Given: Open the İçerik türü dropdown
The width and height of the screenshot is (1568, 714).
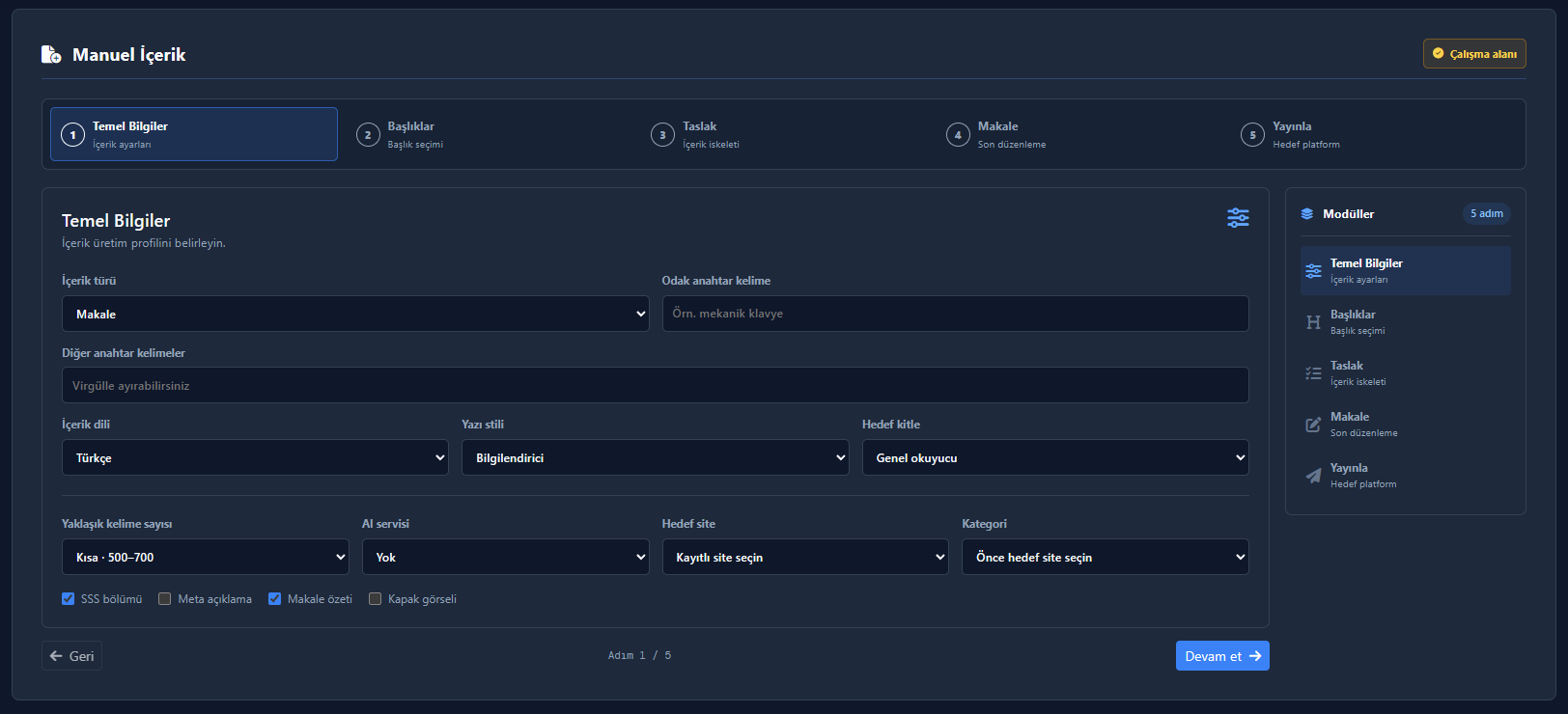Looking at the screenshot, I should (355, 314).
